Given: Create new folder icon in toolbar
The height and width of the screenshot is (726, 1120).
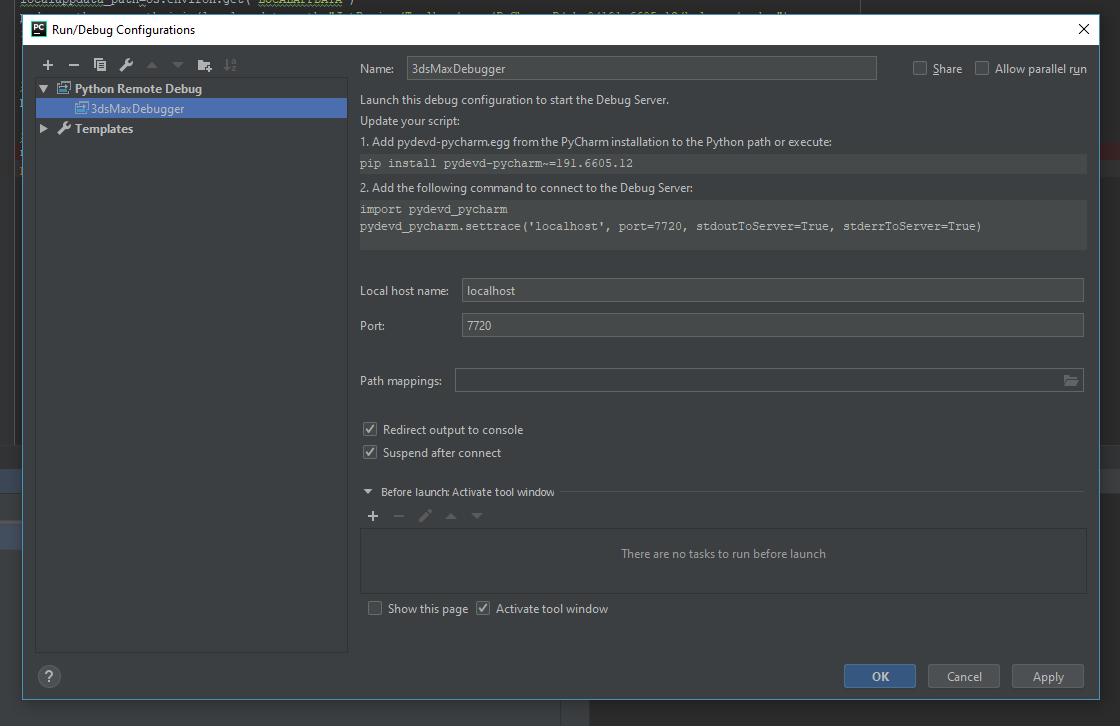Looking at the screenshot, I should (x=204, y=66).
